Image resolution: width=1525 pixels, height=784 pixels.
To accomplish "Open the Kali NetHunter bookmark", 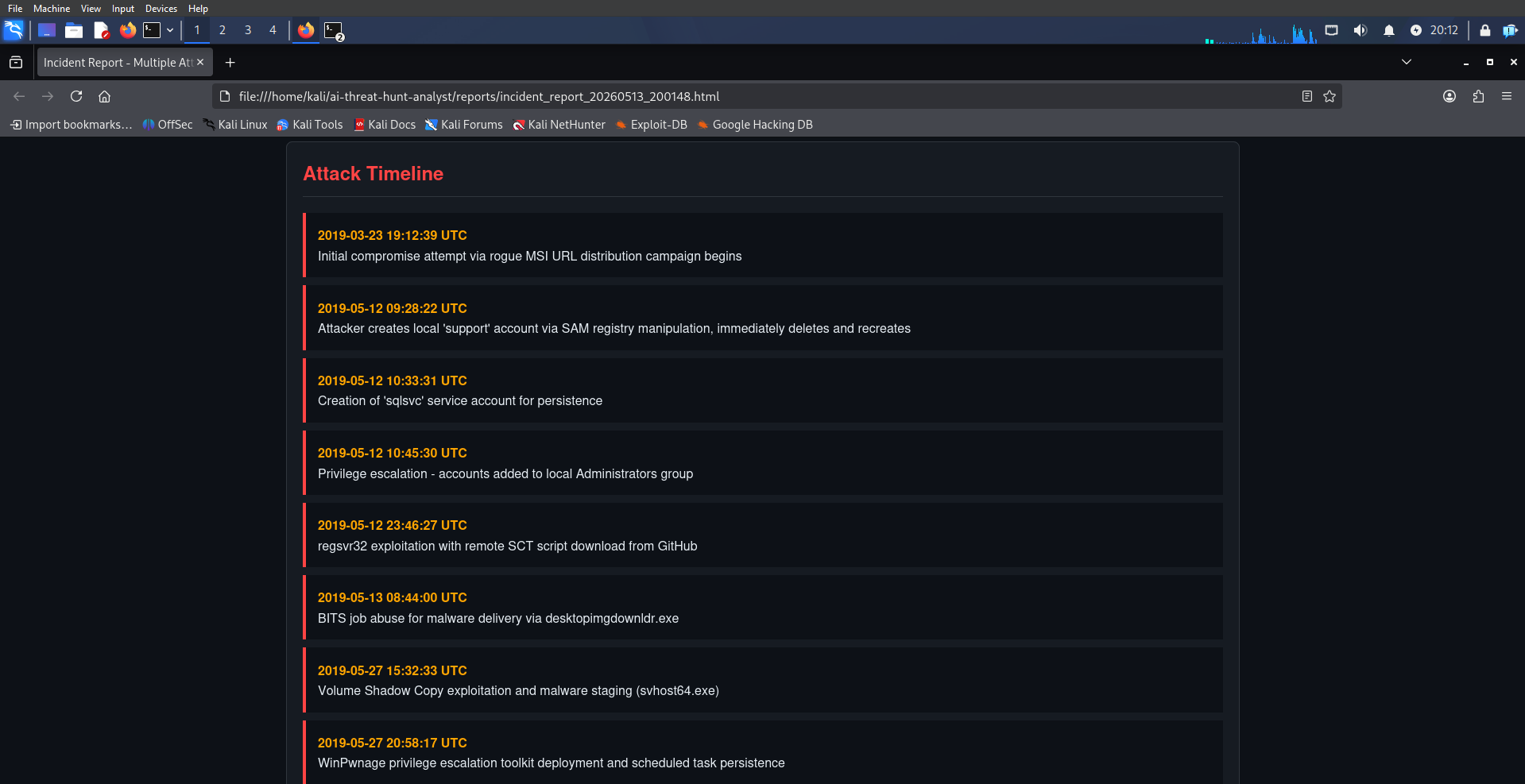I will [559, 125].
